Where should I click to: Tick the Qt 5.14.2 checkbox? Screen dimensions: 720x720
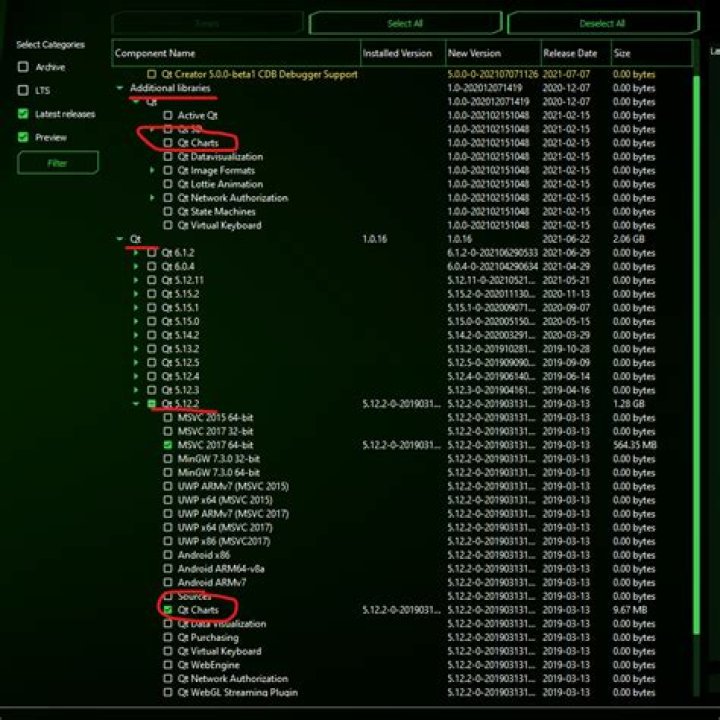tap(152, 335)
